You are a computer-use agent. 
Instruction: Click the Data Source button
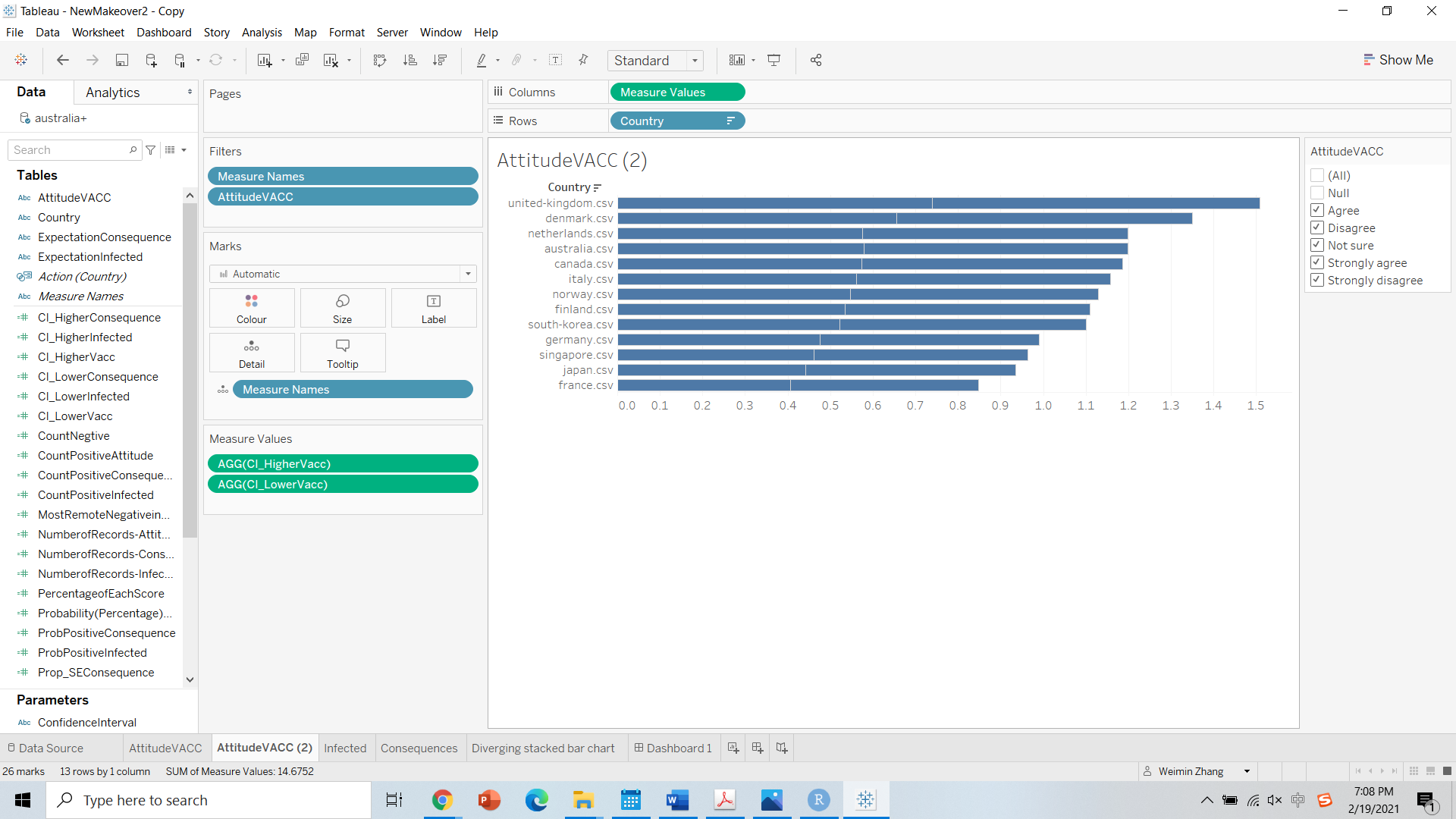click(45, 748)
